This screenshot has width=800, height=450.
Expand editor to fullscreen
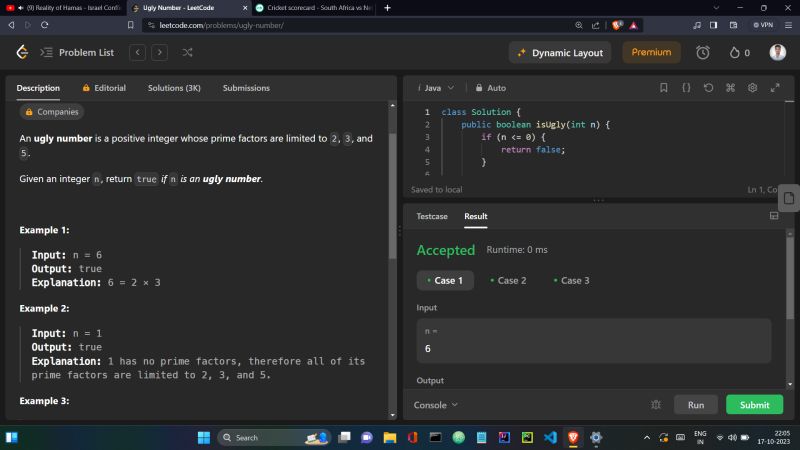774,88
